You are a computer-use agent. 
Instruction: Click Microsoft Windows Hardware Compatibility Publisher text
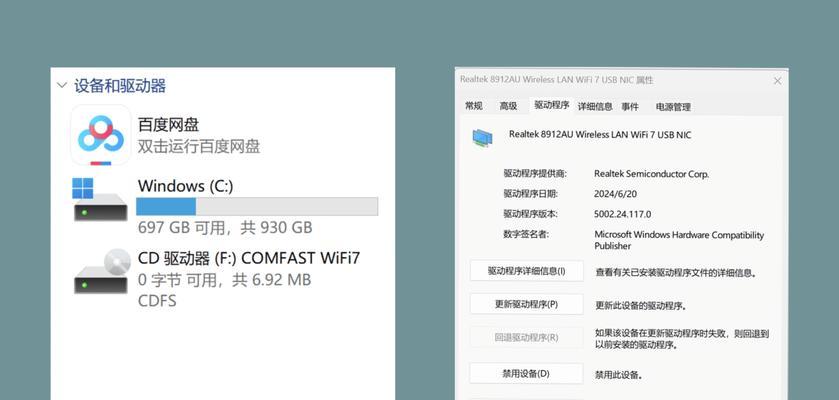click(x=679, y=240)
